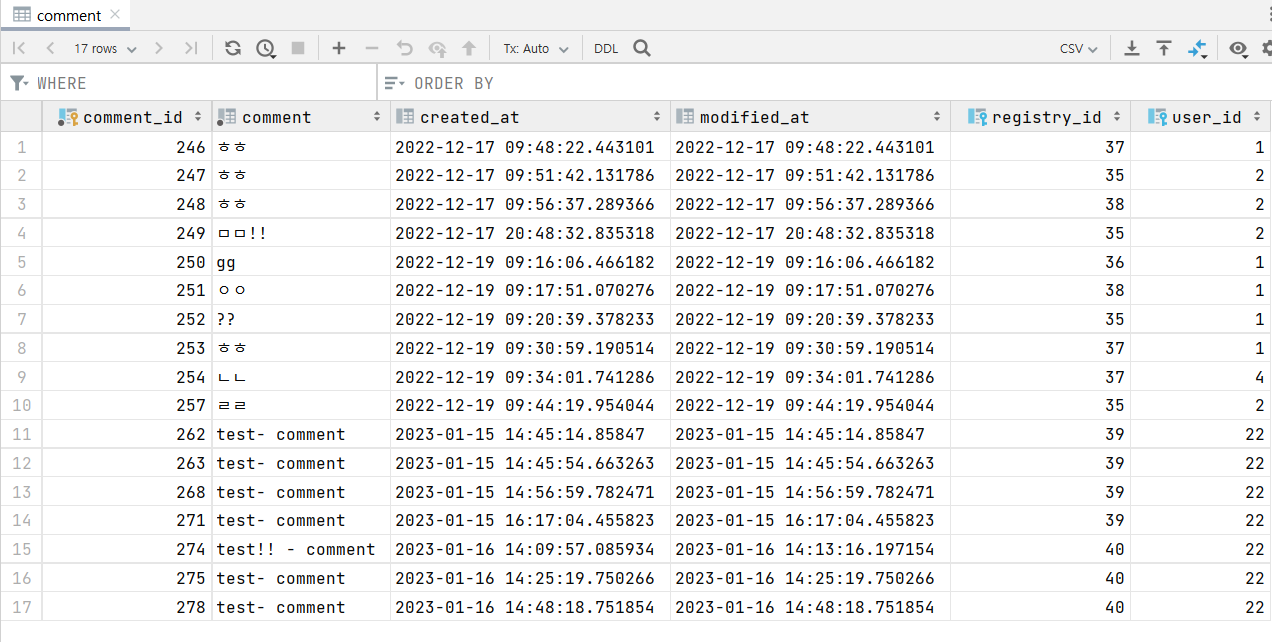Close the comment tab
1272x642 pixels.
tap(115, 15)
